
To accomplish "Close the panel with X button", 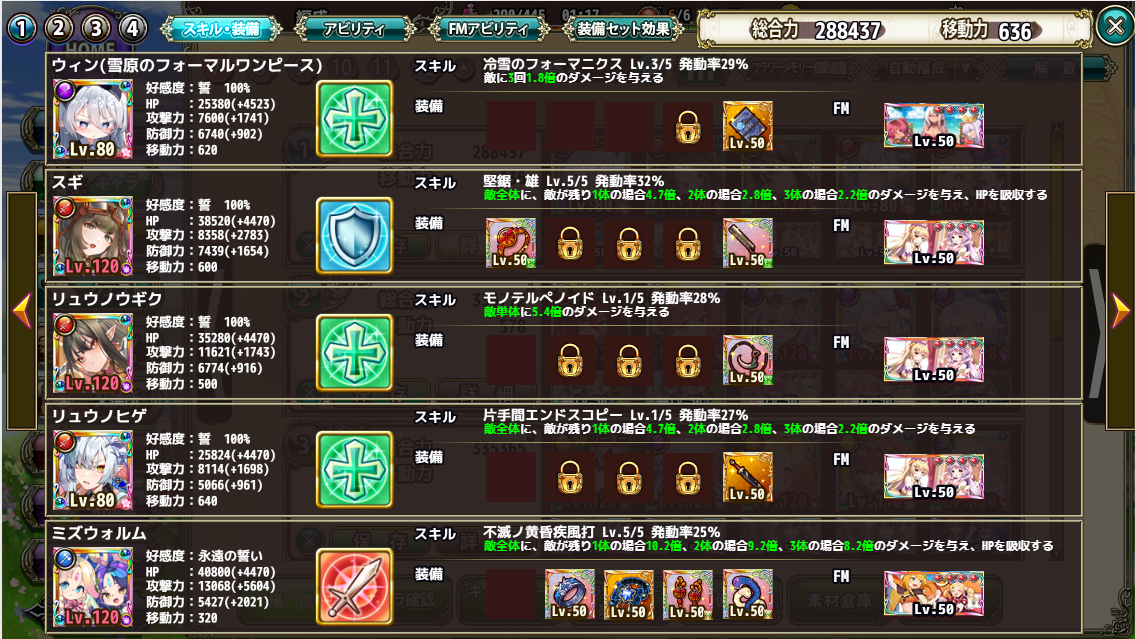I will (x=1115, y=27).
